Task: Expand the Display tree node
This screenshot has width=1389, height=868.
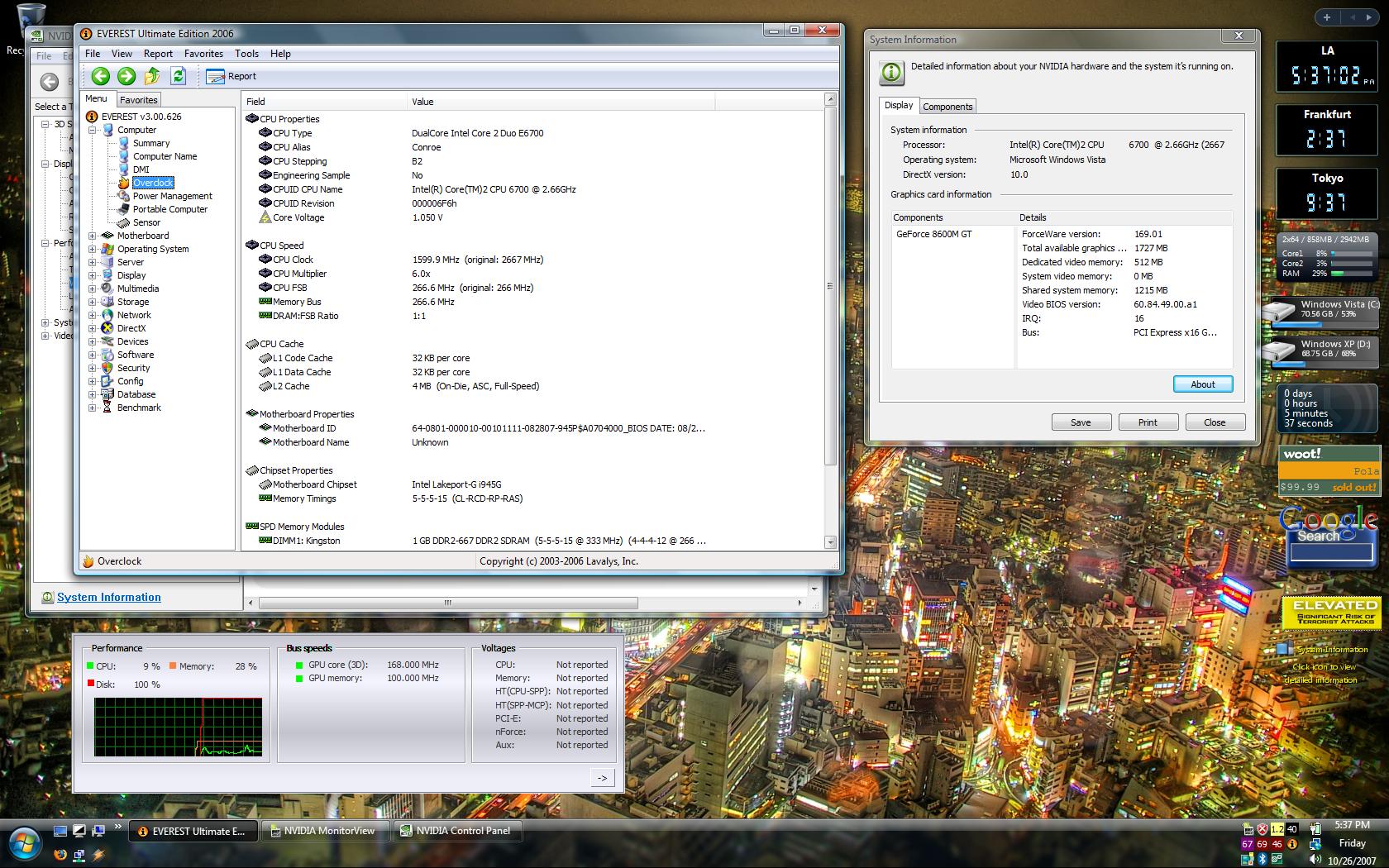Action: (x=93, y=275)
